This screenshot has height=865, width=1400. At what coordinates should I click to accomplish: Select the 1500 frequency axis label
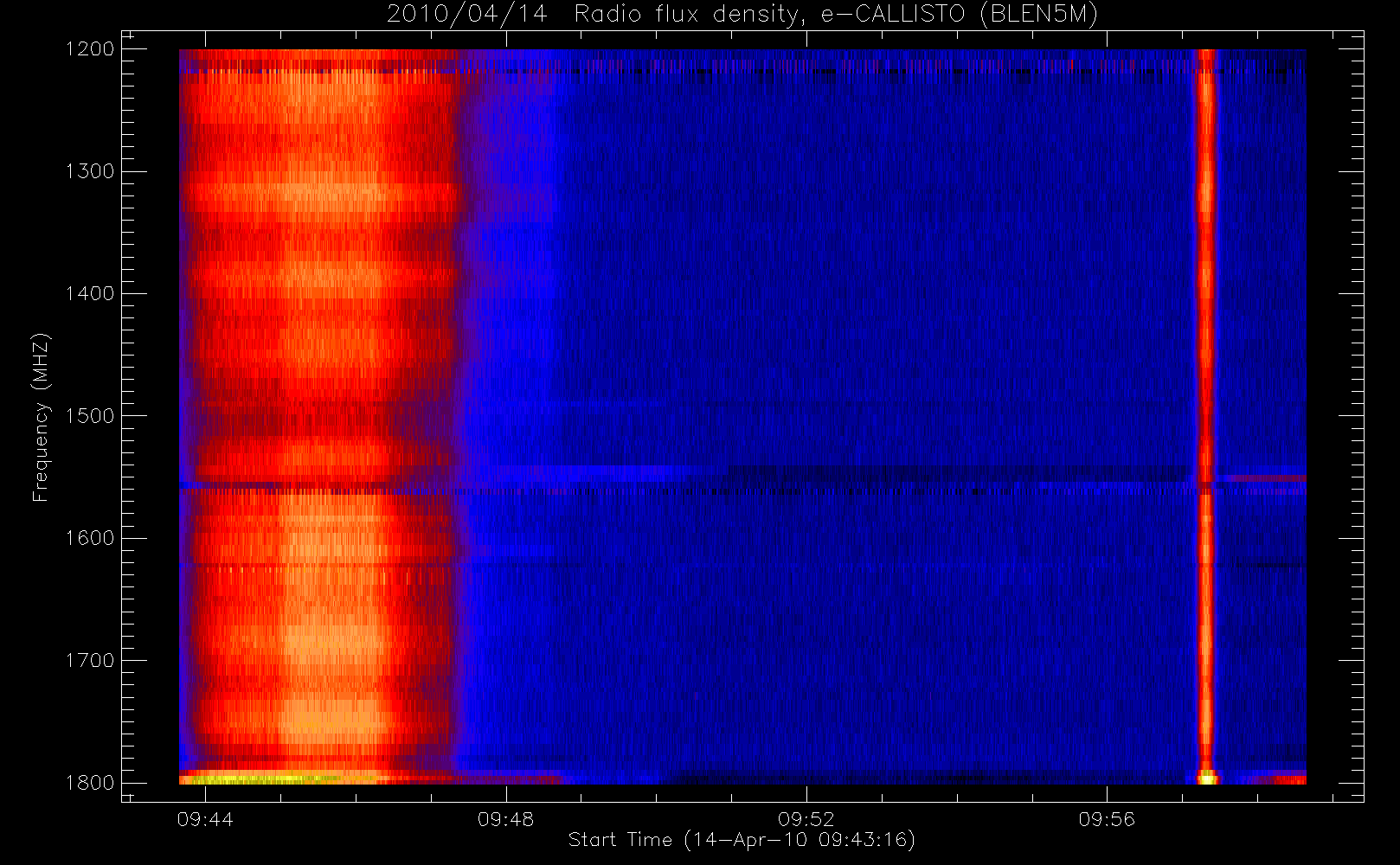pos(90,416)
